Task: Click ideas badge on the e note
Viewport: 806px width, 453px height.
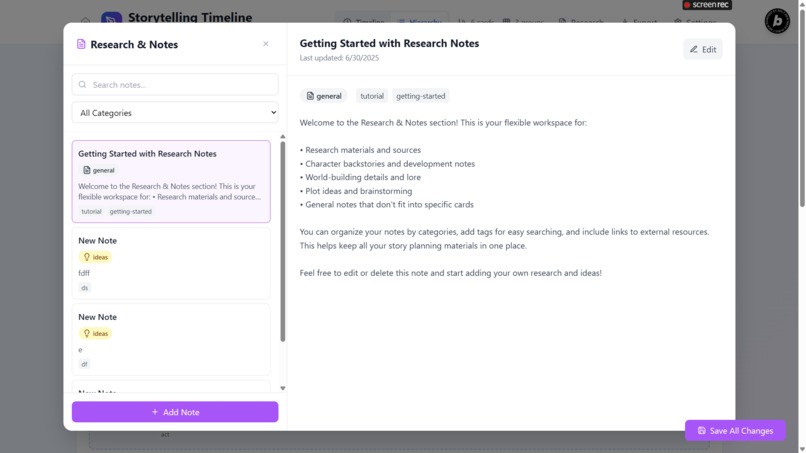Action: pos(95,334)
